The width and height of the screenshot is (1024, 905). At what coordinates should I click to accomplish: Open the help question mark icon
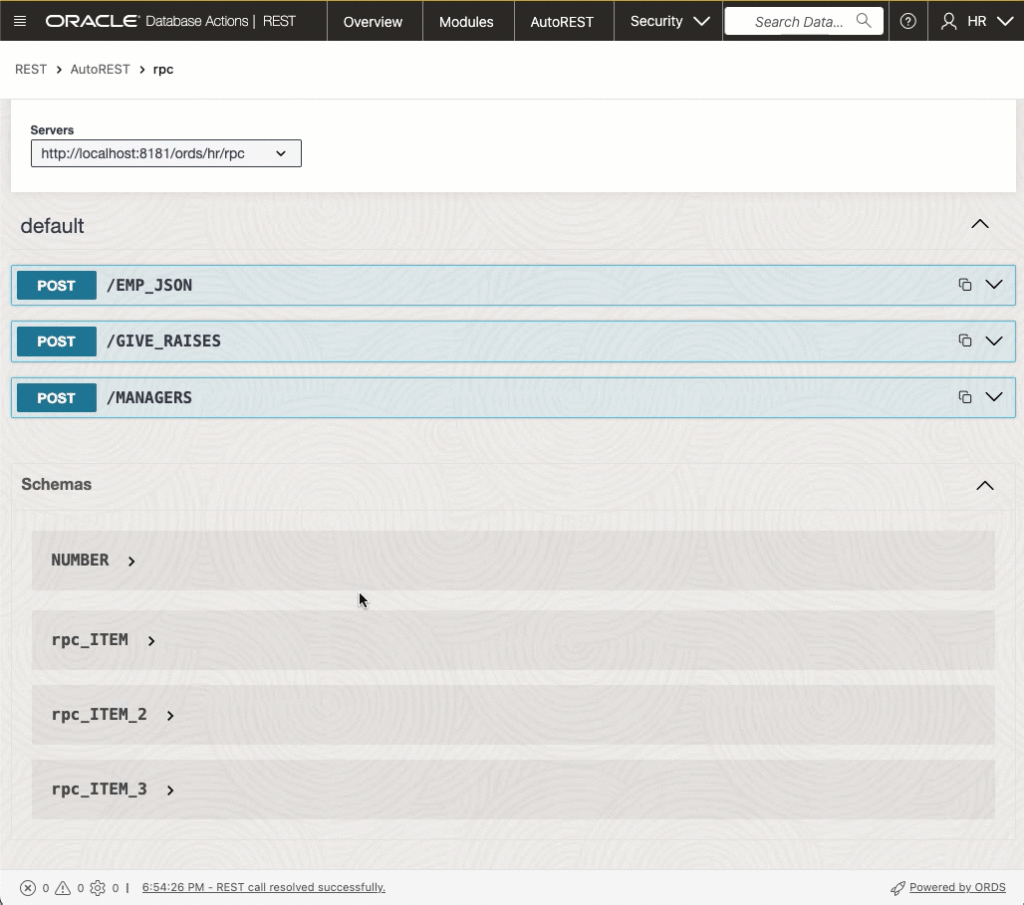pos(908,20)
